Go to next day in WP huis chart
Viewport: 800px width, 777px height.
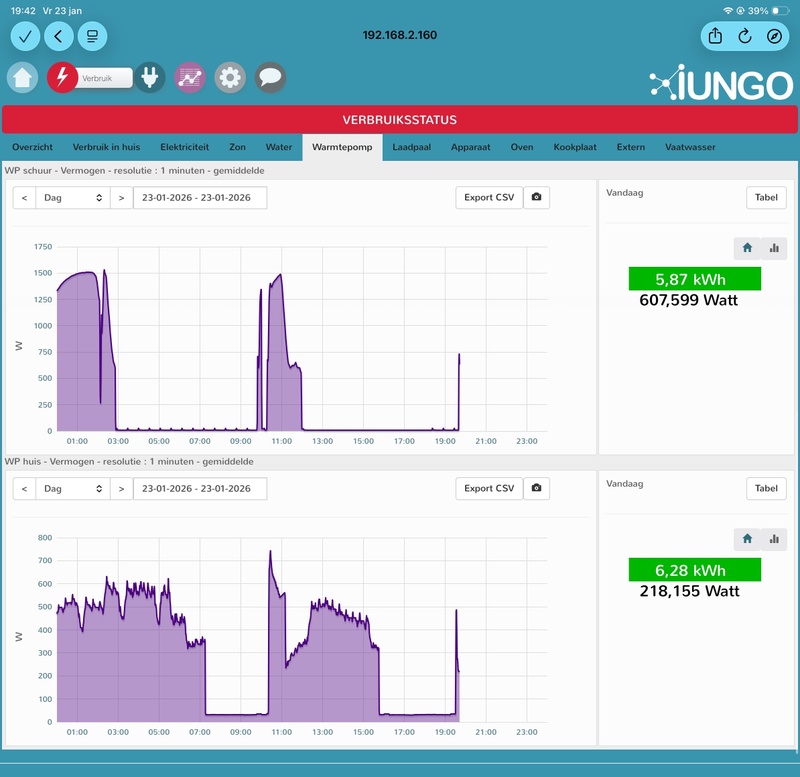point(121,488)
